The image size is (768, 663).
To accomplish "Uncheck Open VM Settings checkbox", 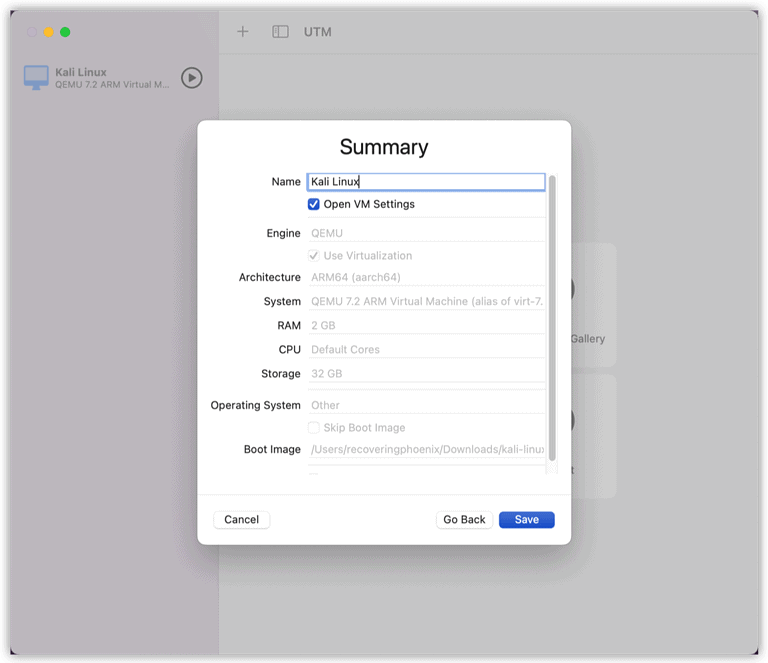I will point(313,204).
